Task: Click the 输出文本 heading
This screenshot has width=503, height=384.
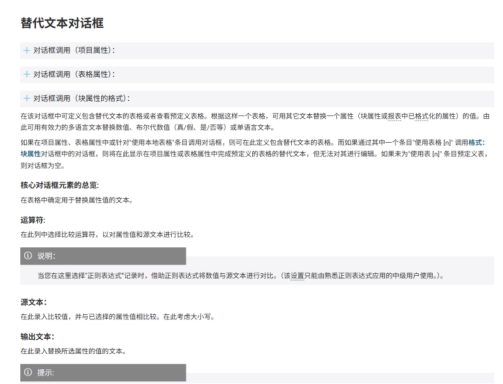Action: (x=37, y=337)
